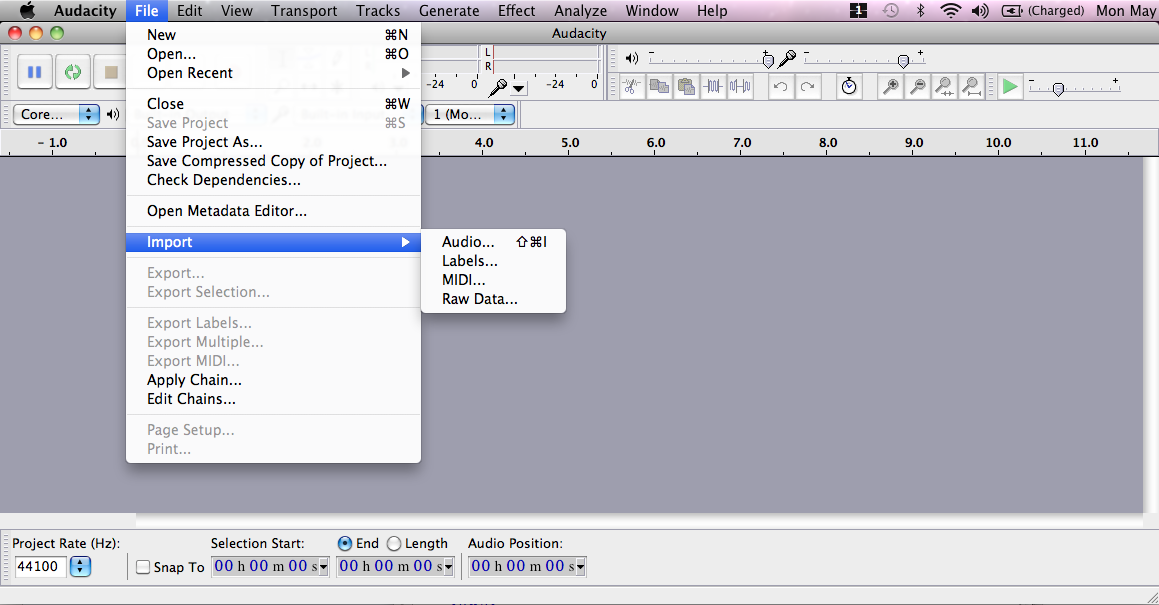Choose Audio... from the Import submenu

pos(468,242)
